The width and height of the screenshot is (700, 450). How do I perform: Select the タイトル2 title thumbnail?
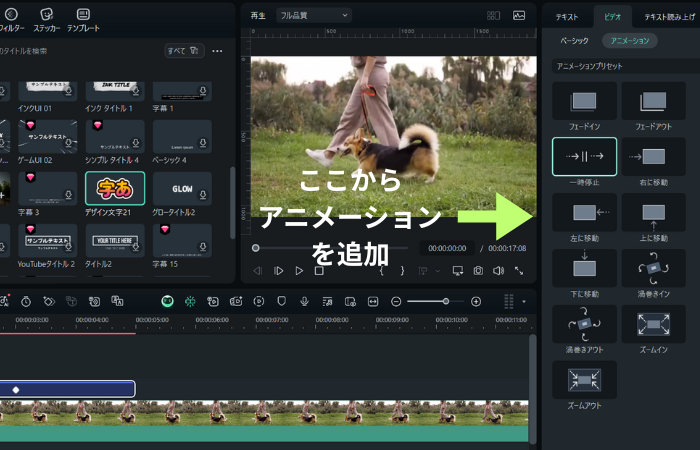coord(115,241)
